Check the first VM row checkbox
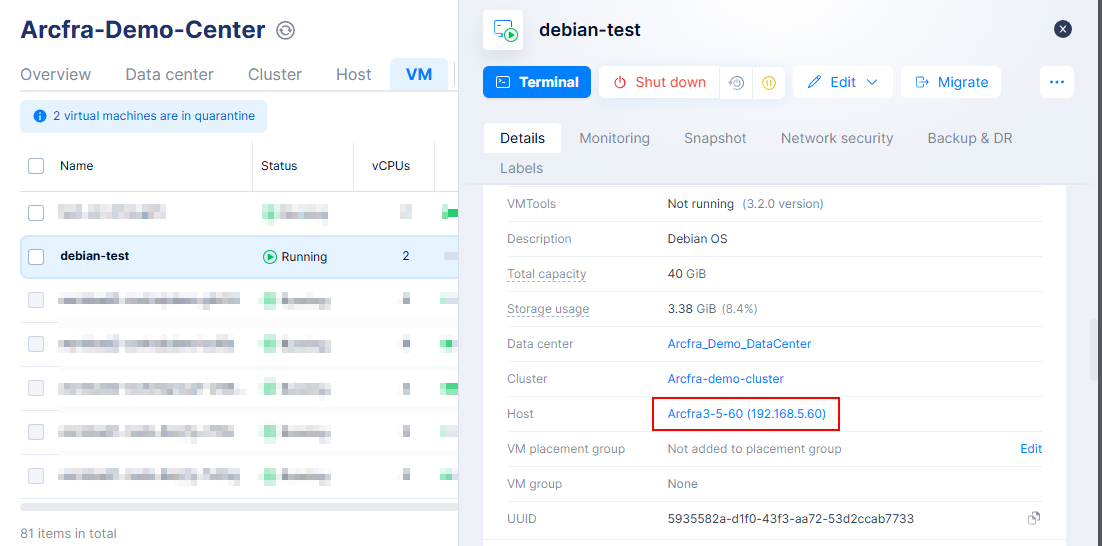Screen dimensions: 1102x546 pyautogui.click(x=36, y=212)
